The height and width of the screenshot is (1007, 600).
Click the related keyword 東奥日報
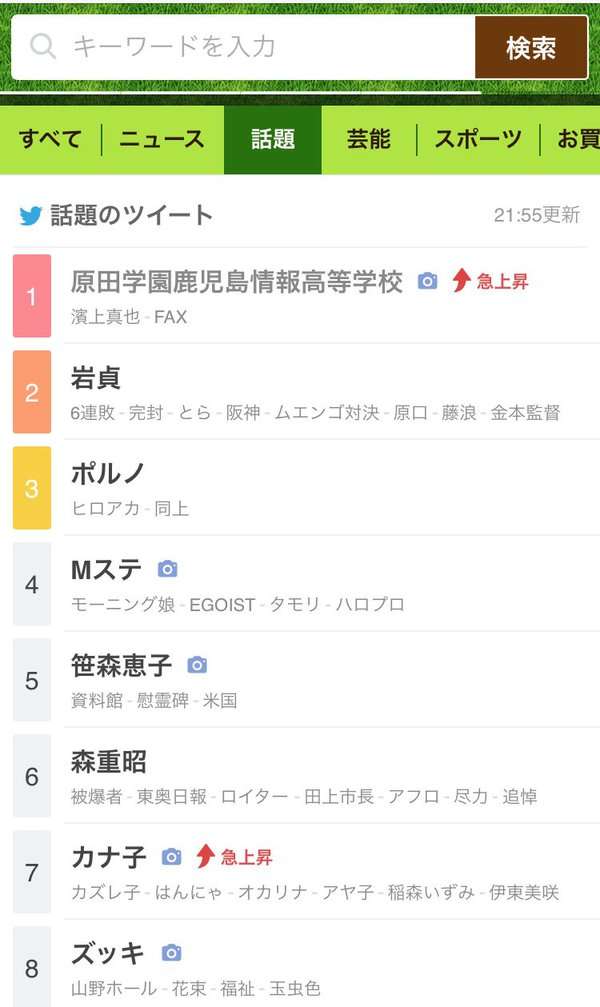coord(172,796)
